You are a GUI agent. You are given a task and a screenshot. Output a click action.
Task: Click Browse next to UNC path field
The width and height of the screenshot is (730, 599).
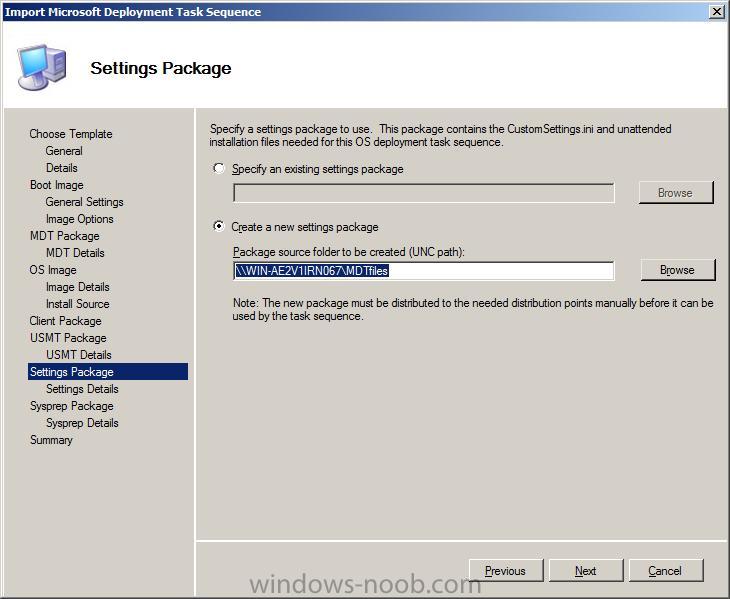(x=677, y=270)
